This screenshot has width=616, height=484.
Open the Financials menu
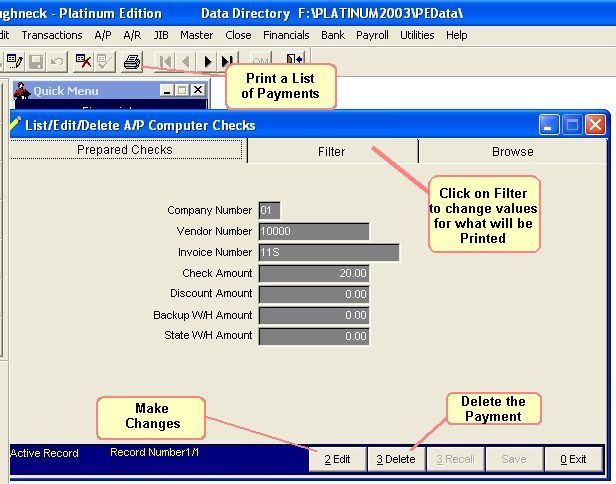click(286, 35)
